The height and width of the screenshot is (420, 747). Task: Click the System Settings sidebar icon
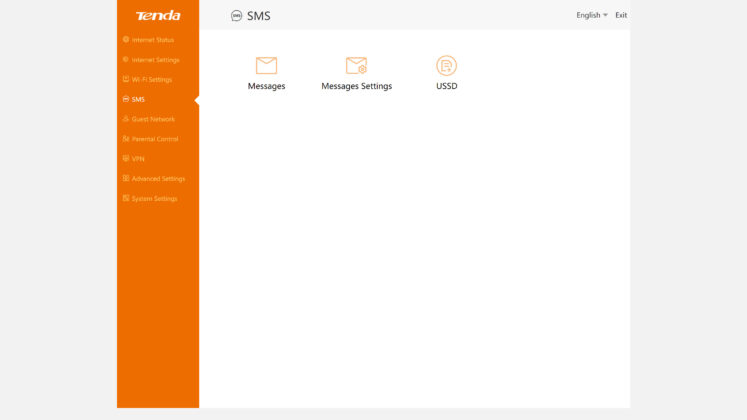126,198
